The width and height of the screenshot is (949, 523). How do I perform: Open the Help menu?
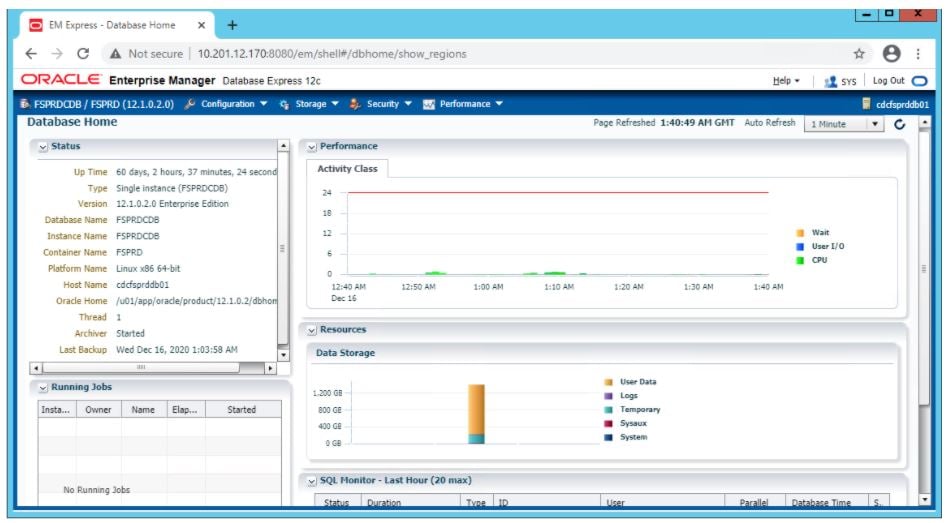(786, 81)
